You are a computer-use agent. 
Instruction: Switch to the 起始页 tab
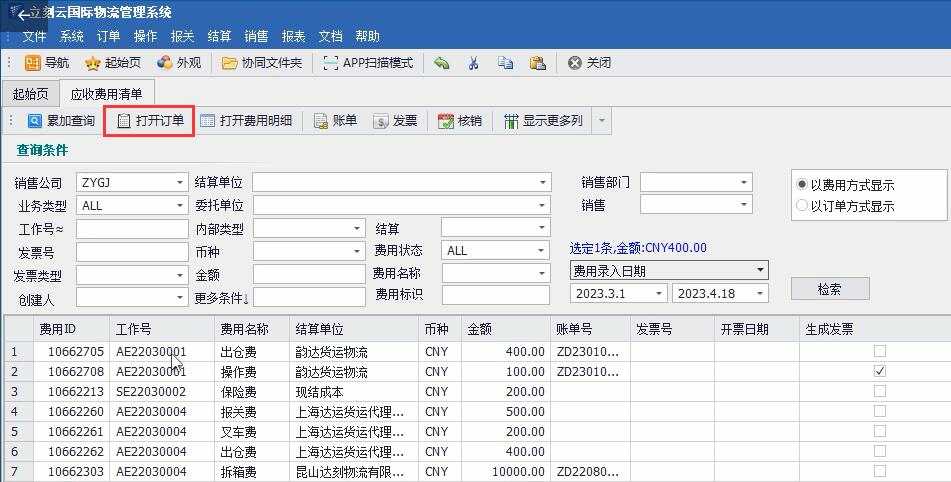click(x=30, y=94)
